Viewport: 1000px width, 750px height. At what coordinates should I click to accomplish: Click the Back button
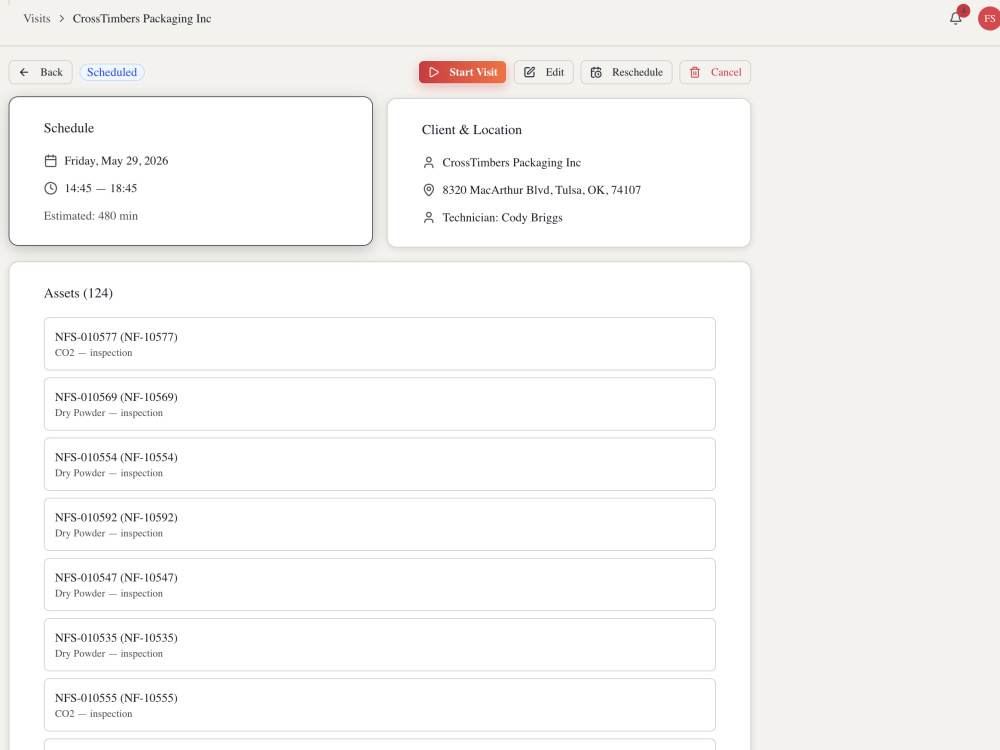click(x=41, y=72)
